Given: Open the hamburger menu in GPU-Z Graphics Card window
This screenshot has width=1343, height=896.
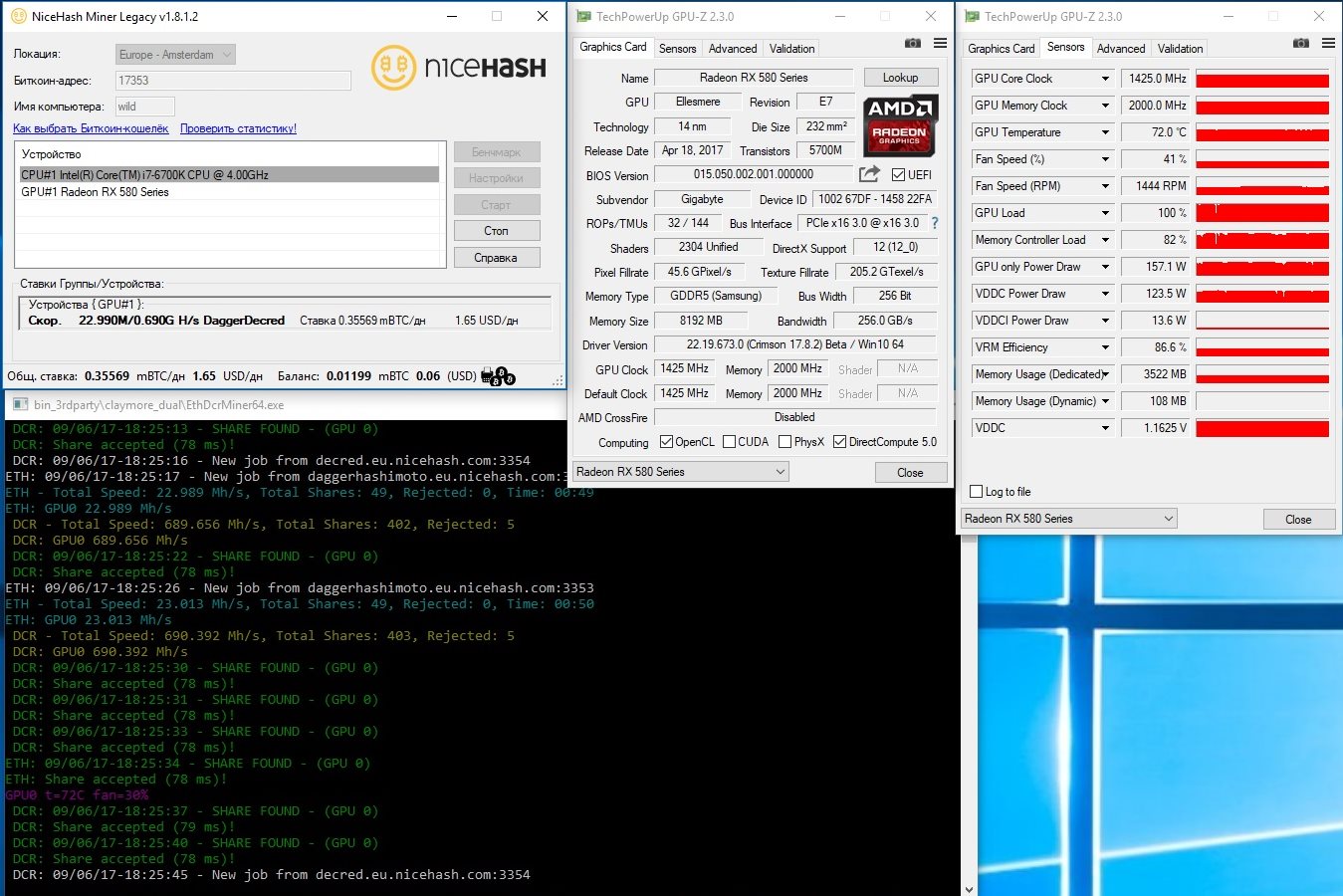Looking at the screenshot, I should (x=940, y=44).
